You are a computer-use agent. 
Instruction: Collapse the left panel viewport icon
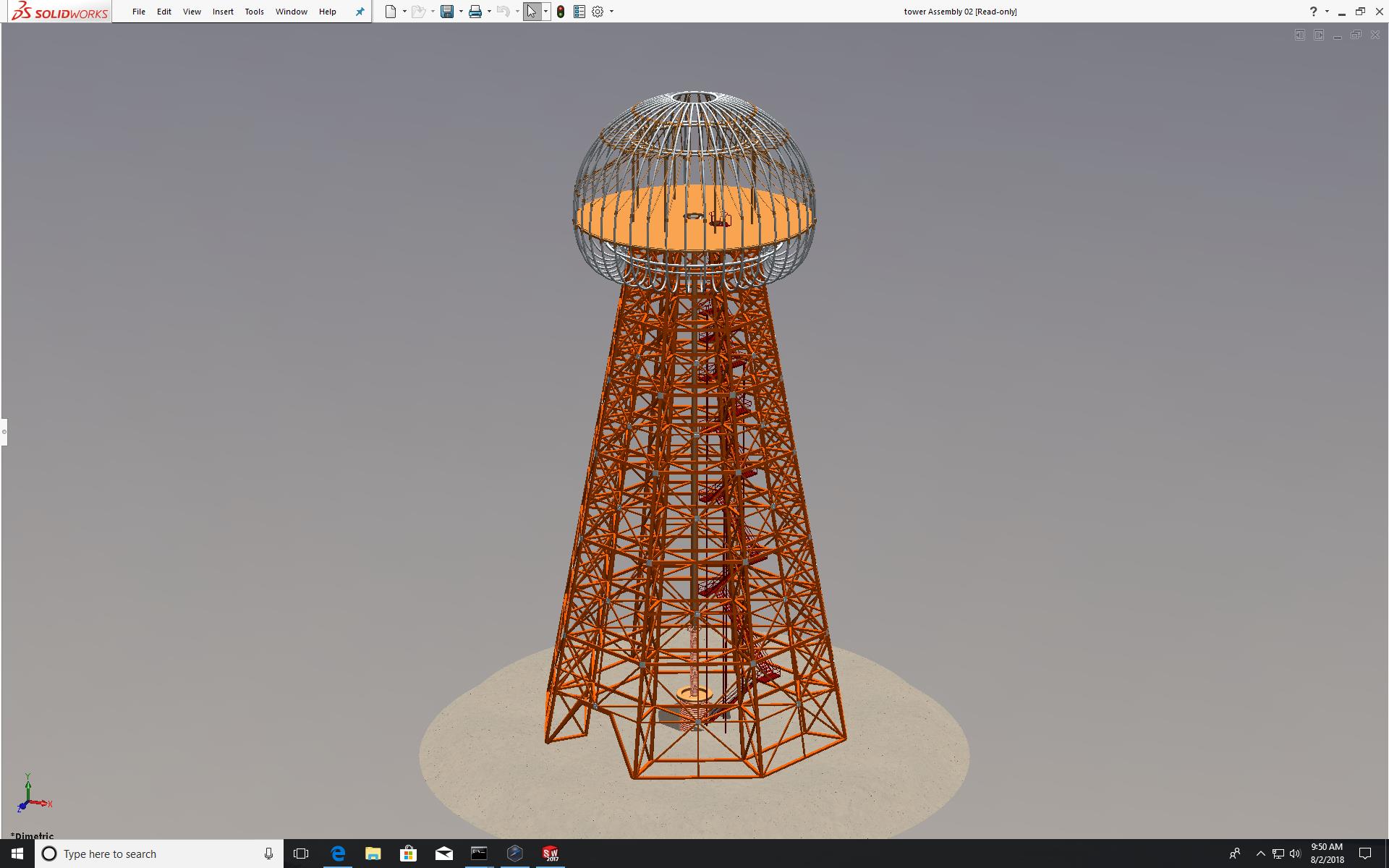click(1299, 35)
